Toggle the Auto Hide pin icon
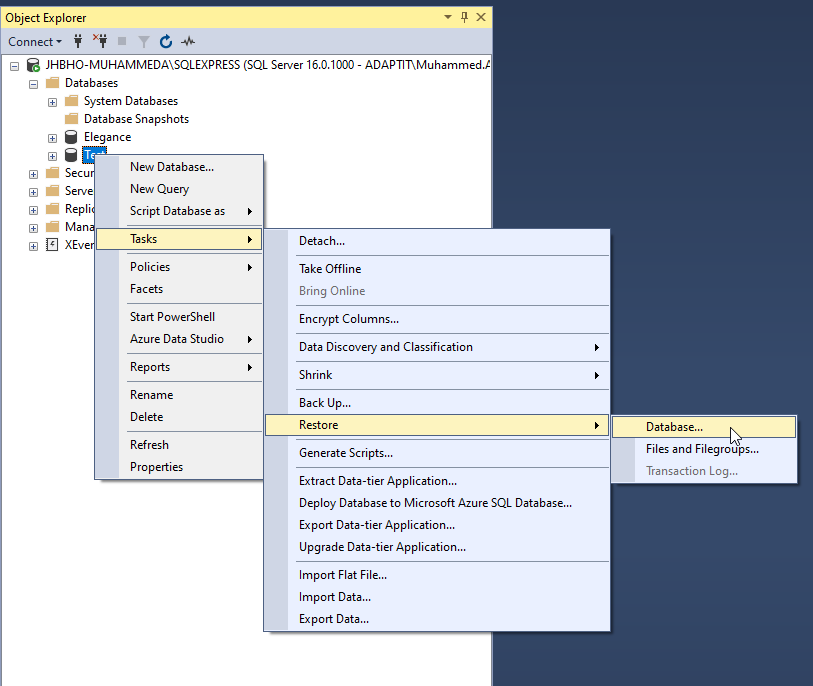813x686 pixels. click(464, 17)
